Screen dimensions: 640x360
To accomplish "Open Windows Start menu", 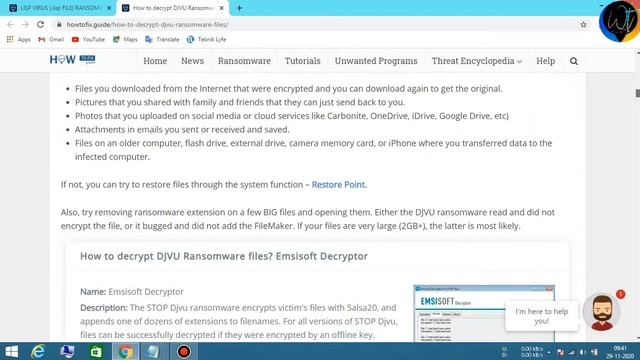I will tap(11, 351).
